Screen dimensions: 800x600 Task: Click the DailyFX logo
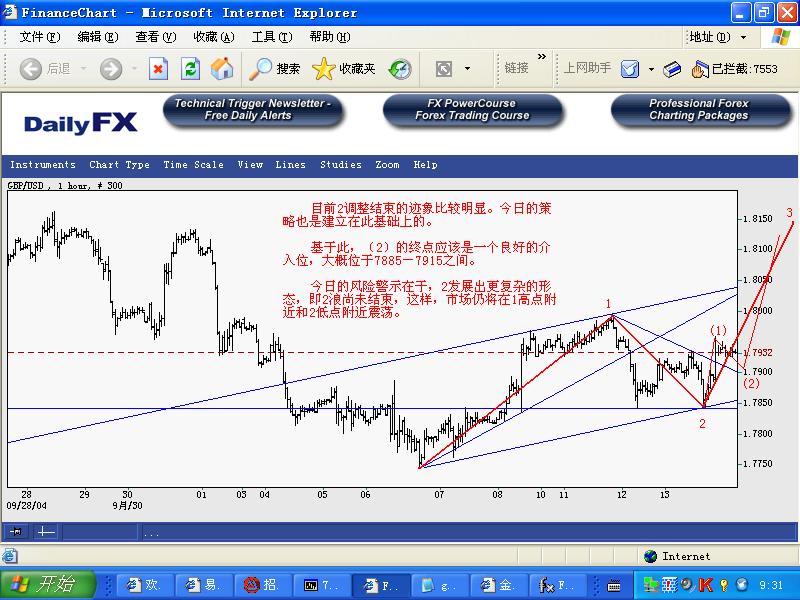[x=81, y=123]
